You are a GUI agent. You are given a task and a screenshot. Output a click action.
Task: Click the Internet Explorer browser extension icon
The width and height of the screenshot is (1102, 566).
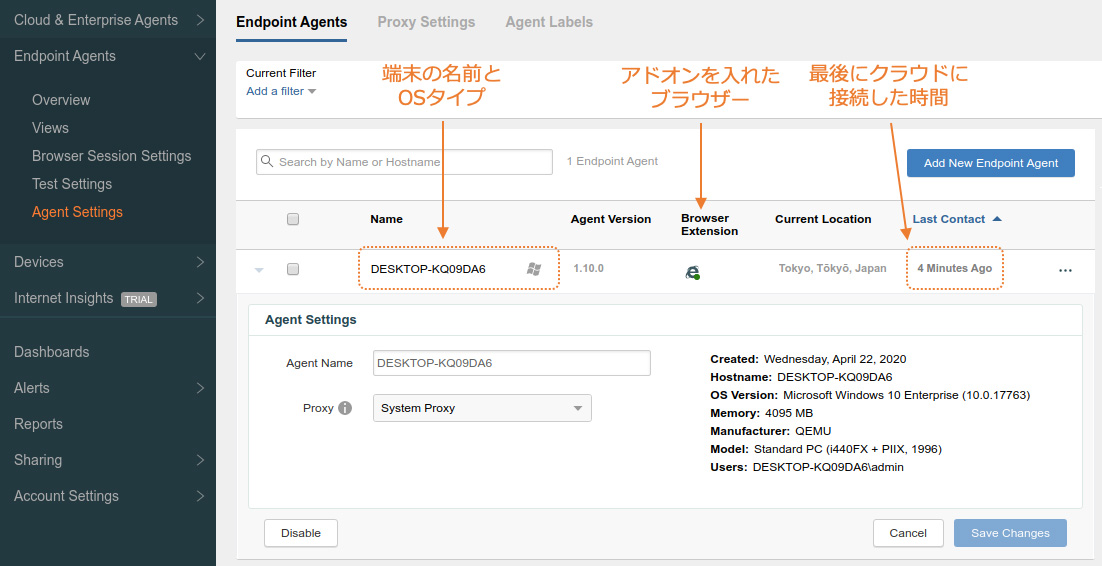(692, 271)
